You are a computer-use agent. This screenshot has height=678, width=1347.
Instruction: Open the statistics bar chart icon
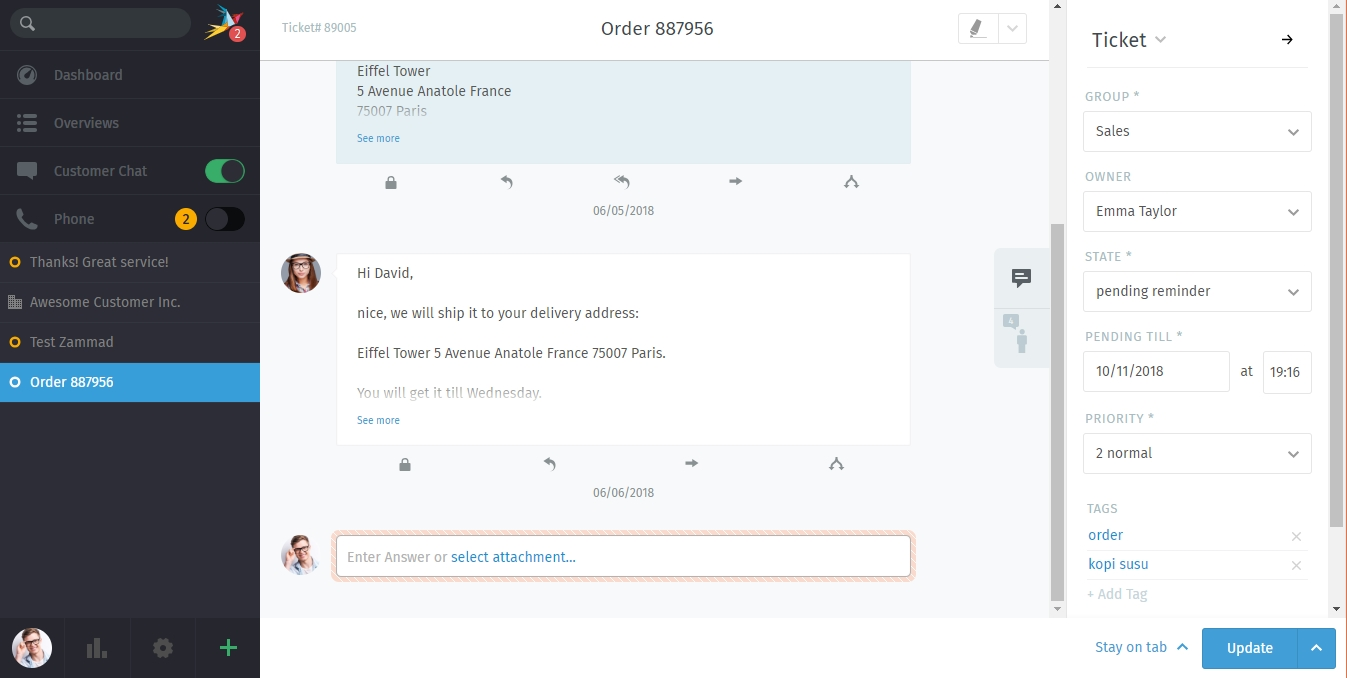click(x=97, y=648)
